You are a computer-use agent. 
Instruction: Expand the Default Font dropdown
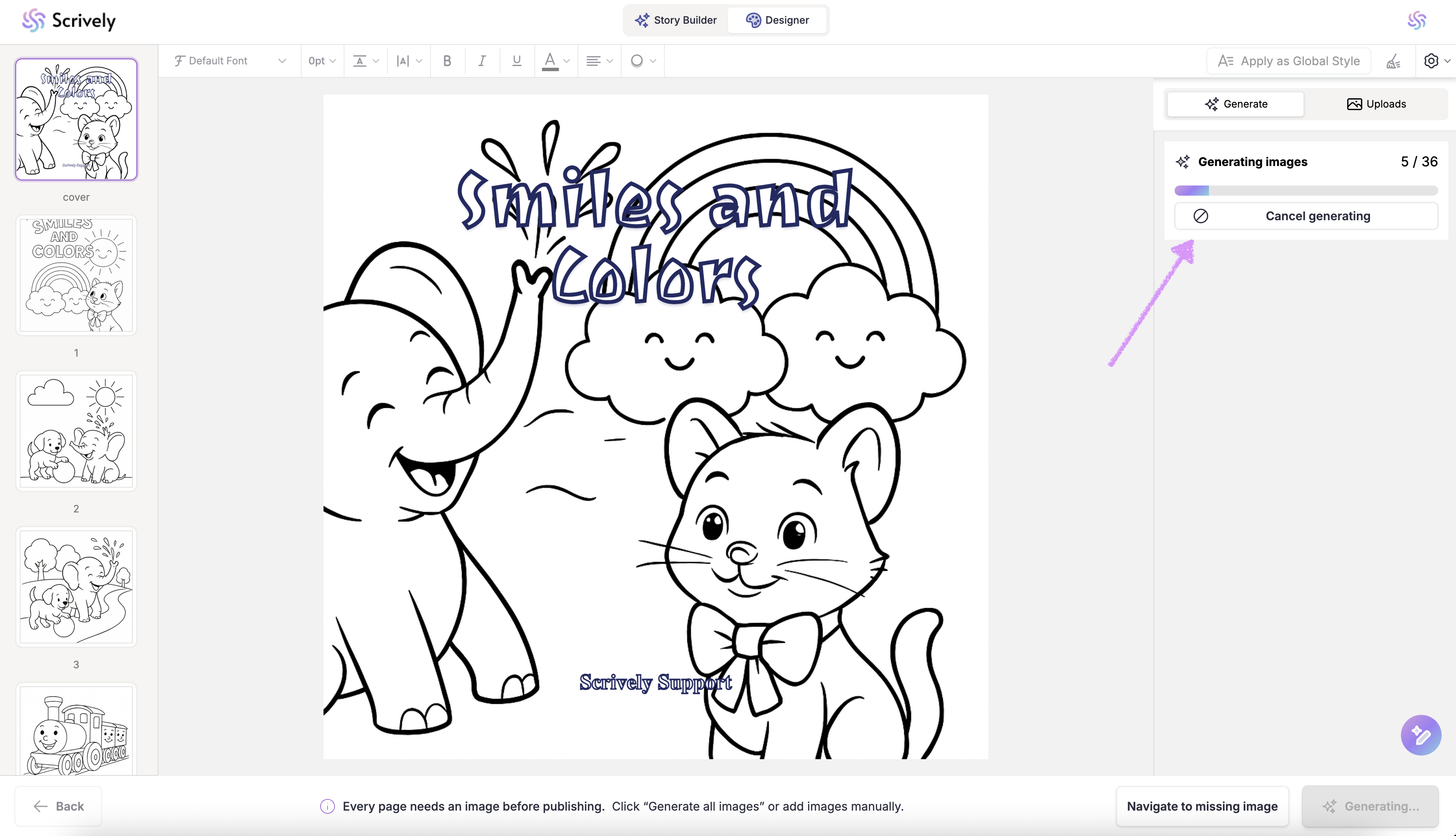230,61
